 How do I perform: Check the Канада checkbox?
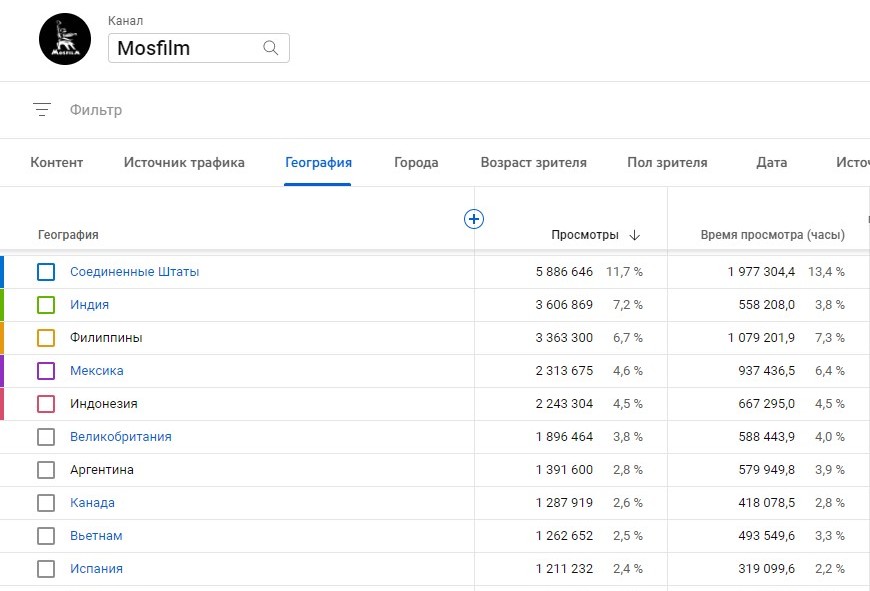[46, 503]
